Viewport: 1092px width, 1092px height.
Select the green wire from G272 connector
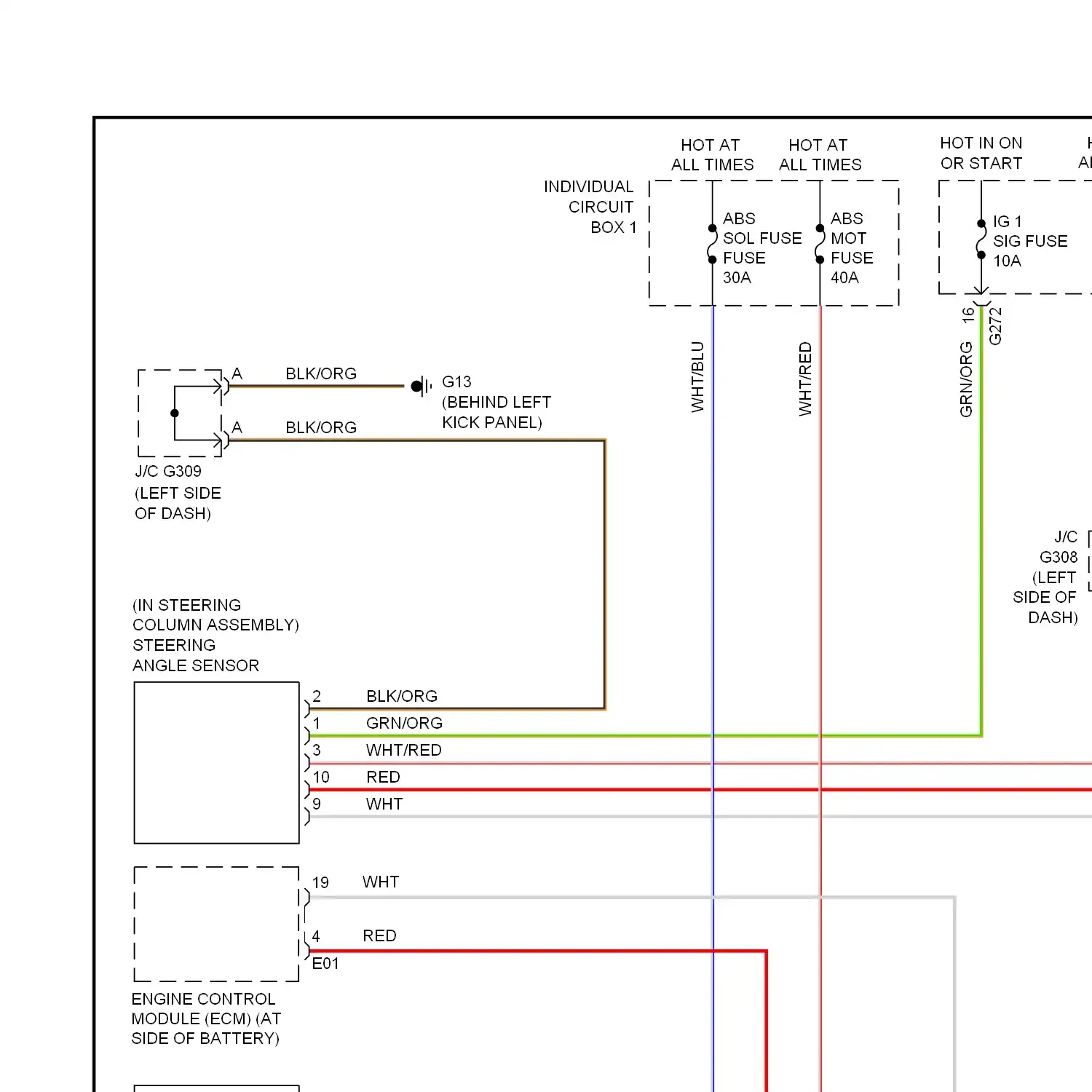point(981,521)
